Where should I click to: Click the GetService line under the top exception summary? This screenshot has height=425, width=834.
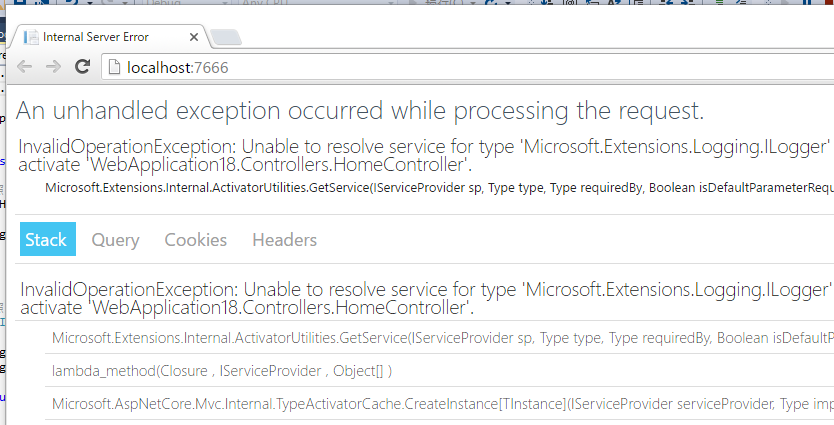coord(439,188)
